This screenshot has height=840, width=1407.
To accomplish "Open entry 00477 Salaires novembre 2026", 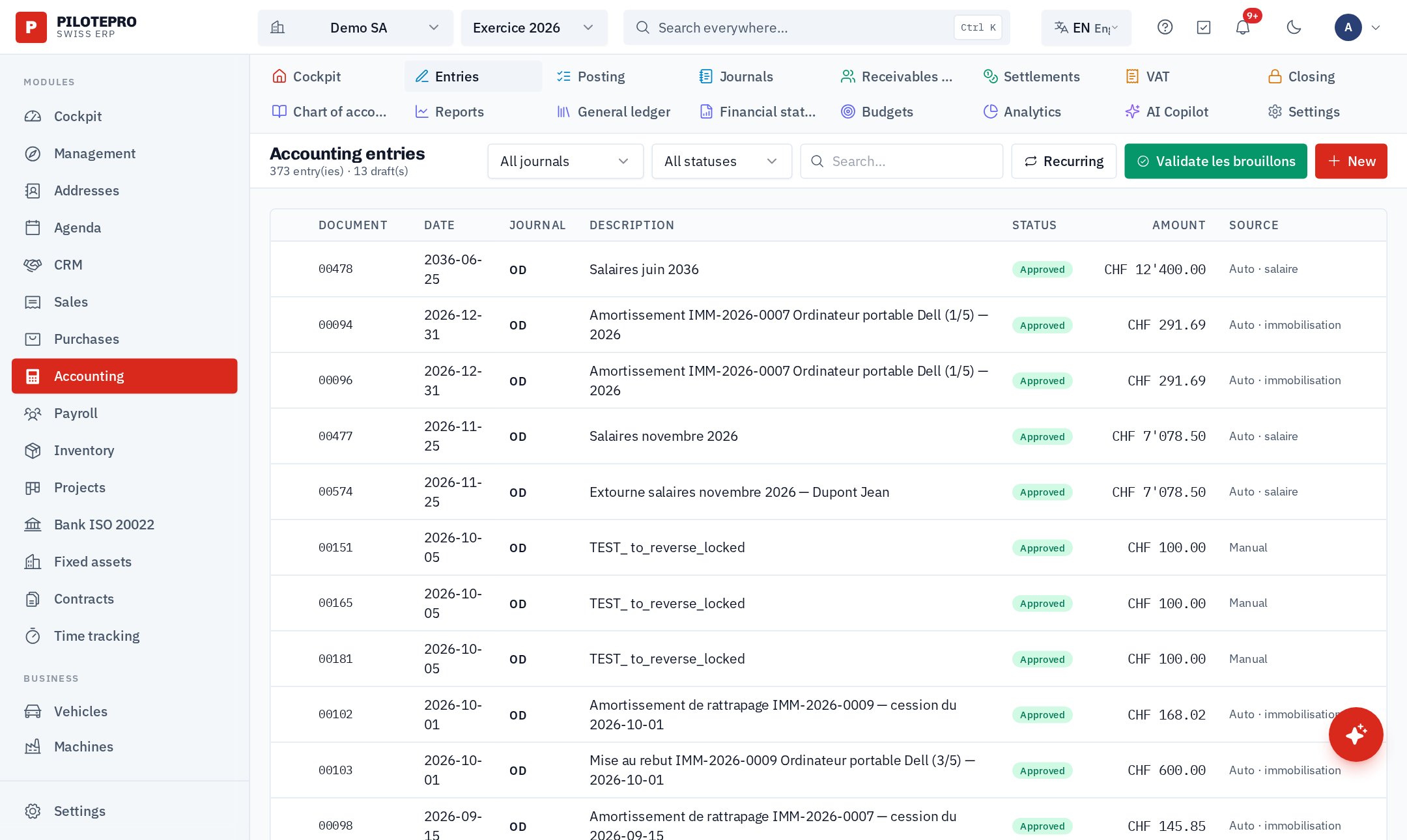I will [x=828, y=436].
